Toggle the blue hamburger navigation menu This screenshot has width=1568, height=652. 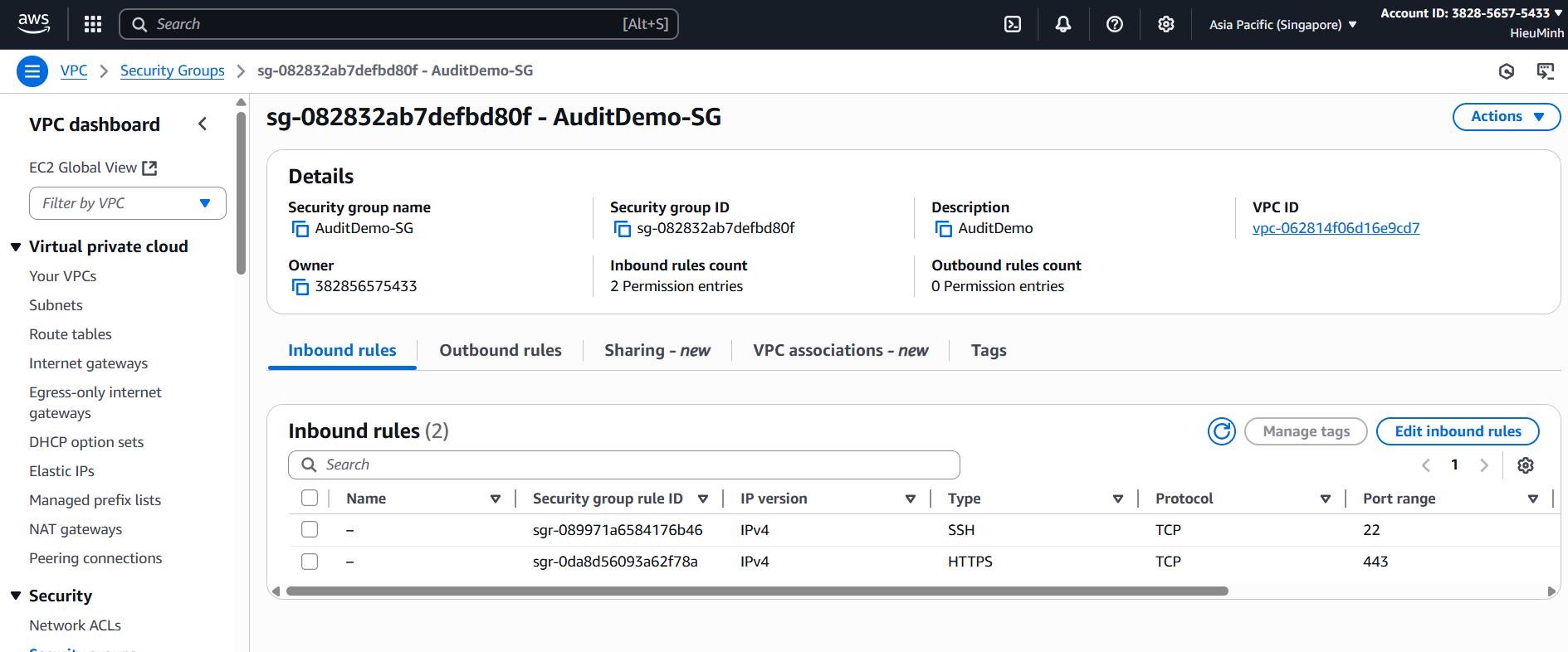pyautogui.click(x=32, y=71)
